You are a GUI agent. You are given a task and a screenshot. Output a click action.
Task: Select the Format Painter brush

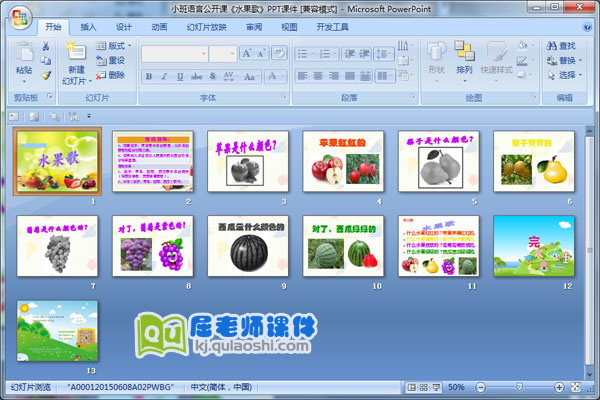tap(46, 75)
